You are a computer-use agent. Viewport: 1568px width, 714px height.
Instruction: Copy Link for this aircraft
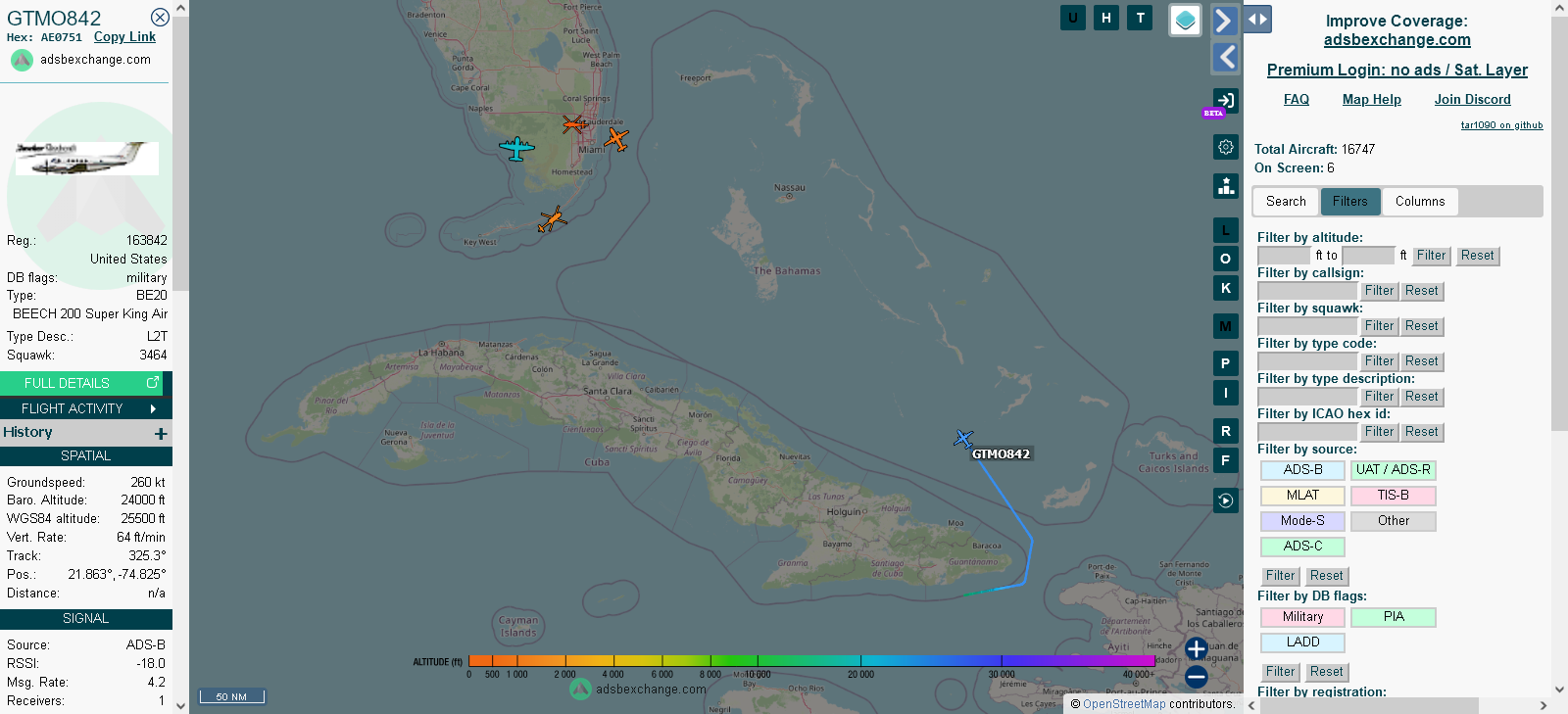124,37
